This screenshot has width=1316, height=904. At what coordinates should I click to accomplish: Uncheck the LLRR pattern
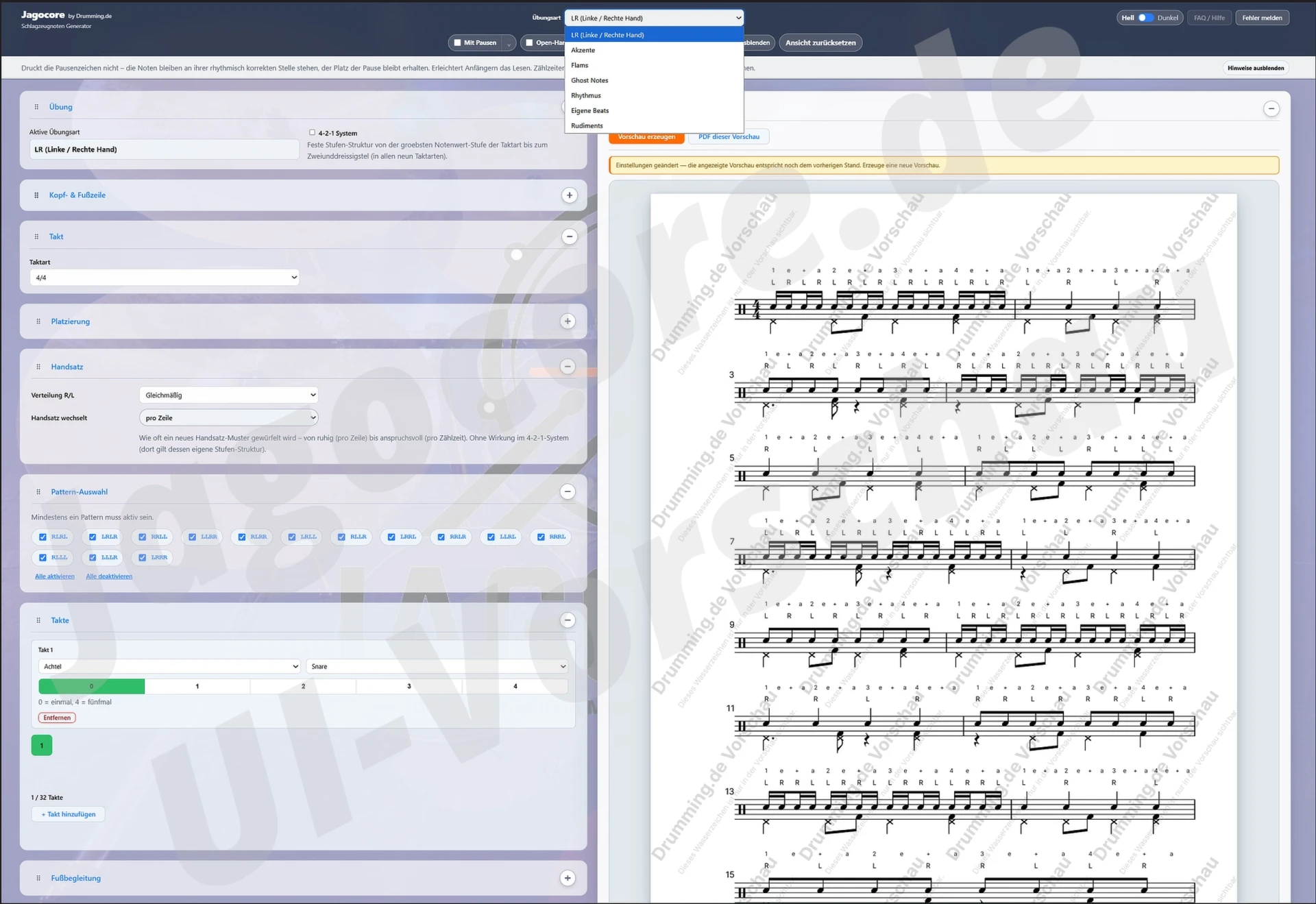pos(193,537)
